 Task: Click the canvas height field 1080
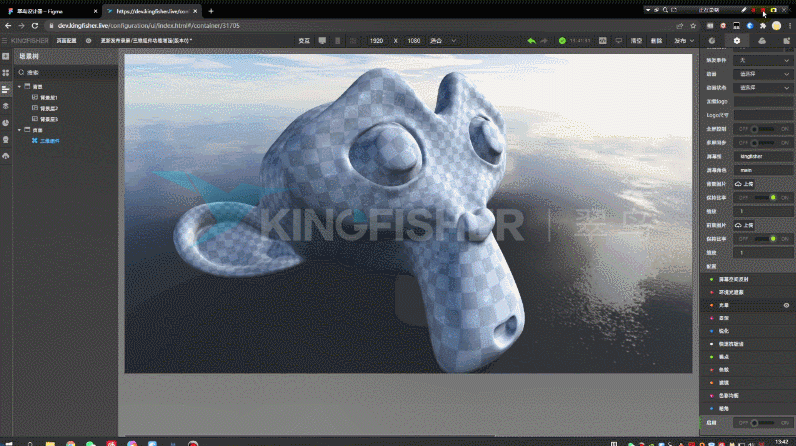[x=414, y=41]
